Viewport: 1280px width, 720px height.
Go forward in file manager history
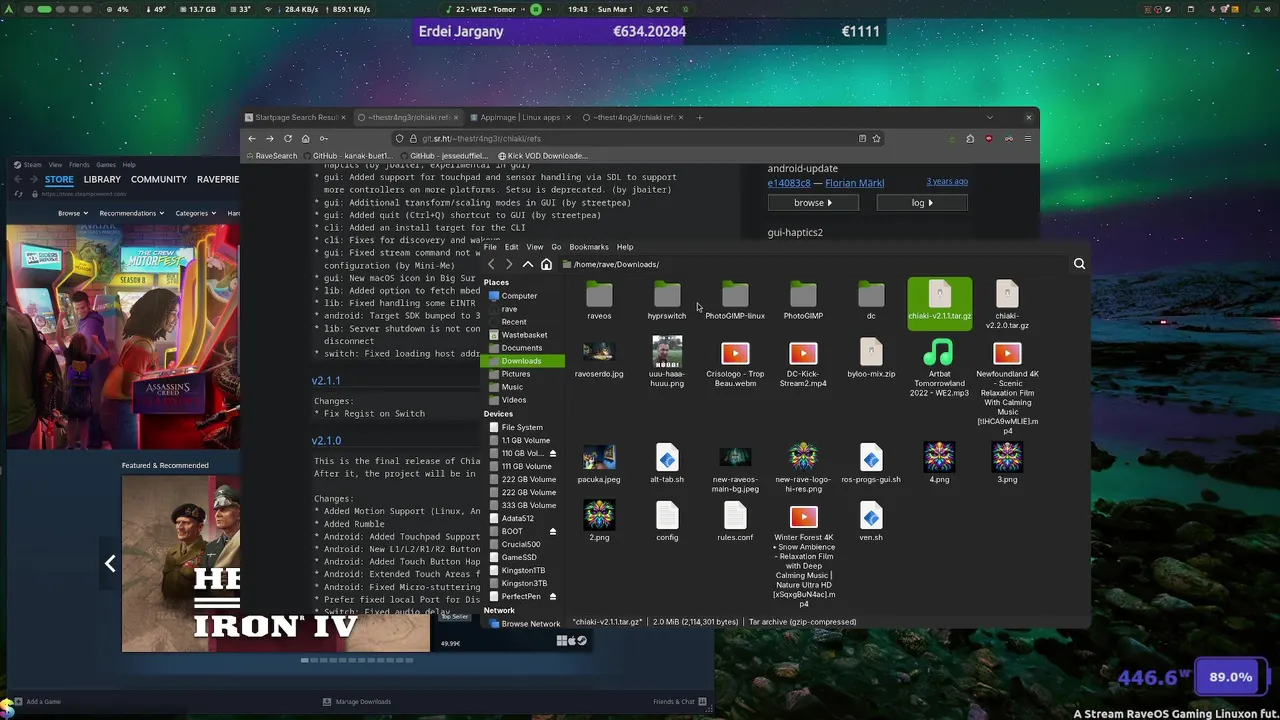coord(509,264)
